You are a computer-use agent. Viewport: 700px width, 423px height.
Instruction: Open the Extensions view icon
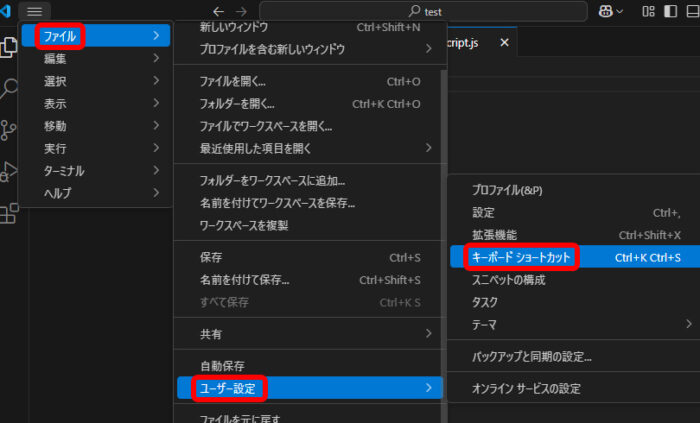point(10,212)
